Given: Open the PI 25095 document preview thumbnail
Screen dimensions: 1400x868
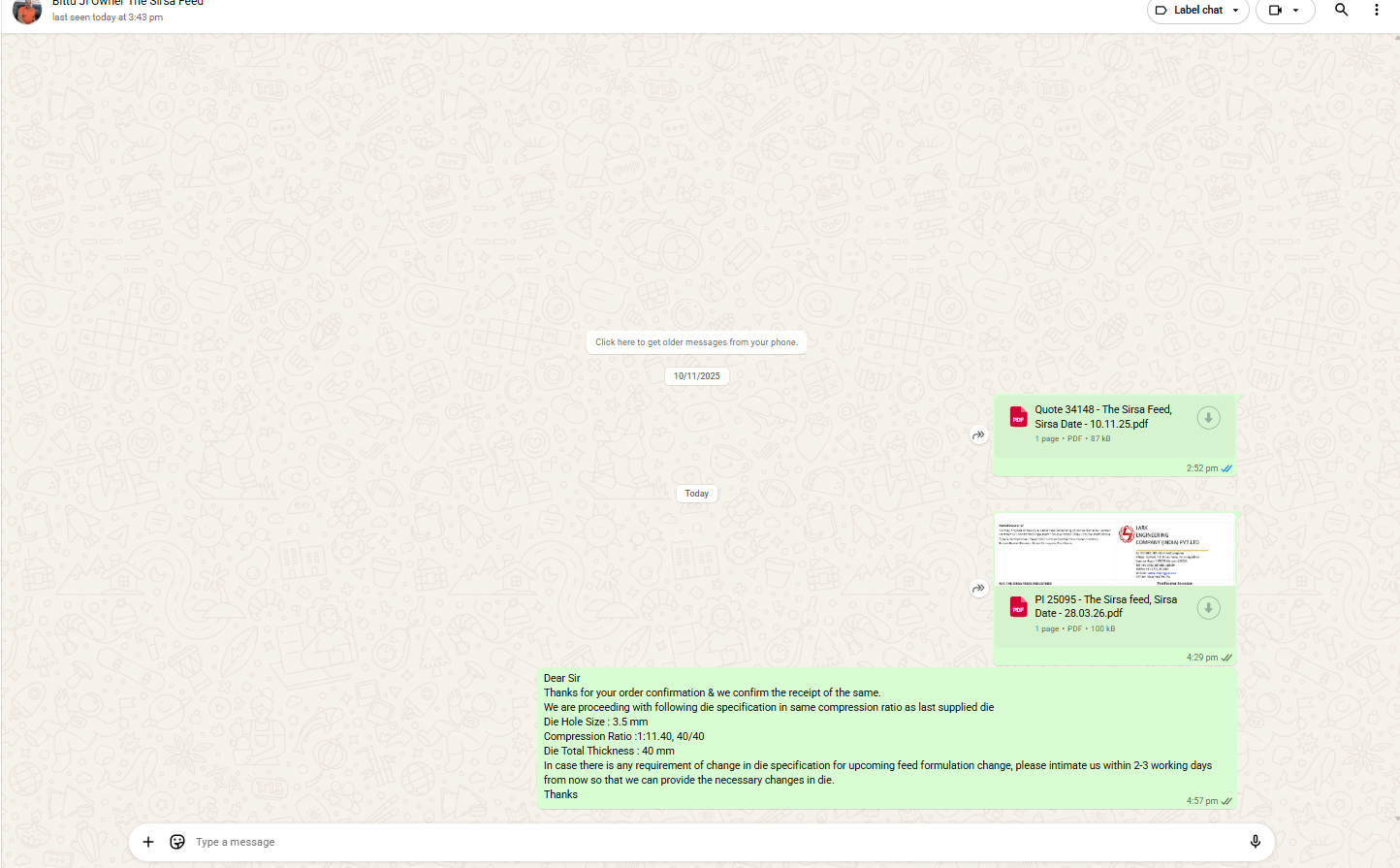Looking at the screenshot, I should click(x=1114, y=550).
